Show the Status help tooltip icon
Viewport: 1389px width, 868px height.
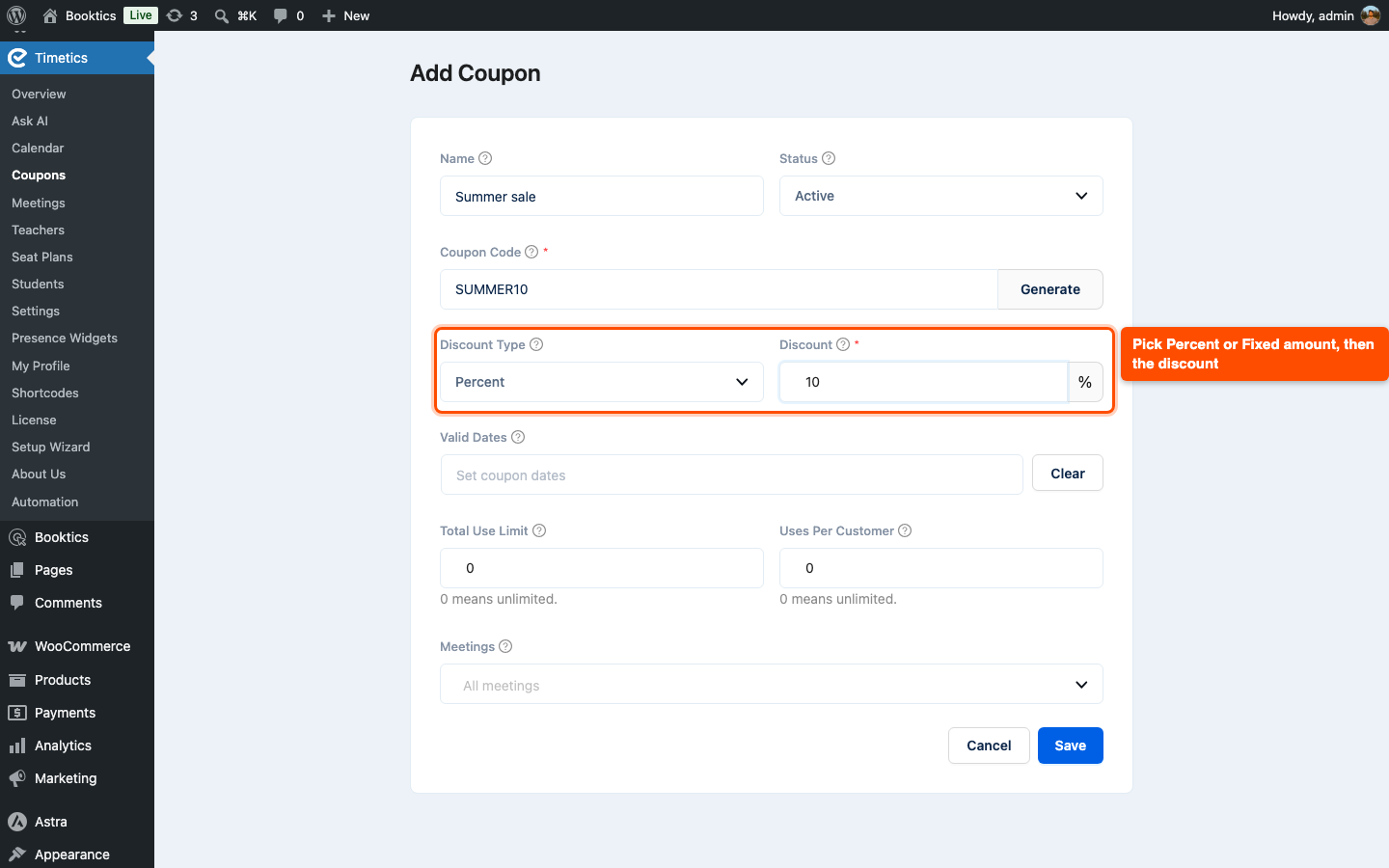tap(829, 158)
